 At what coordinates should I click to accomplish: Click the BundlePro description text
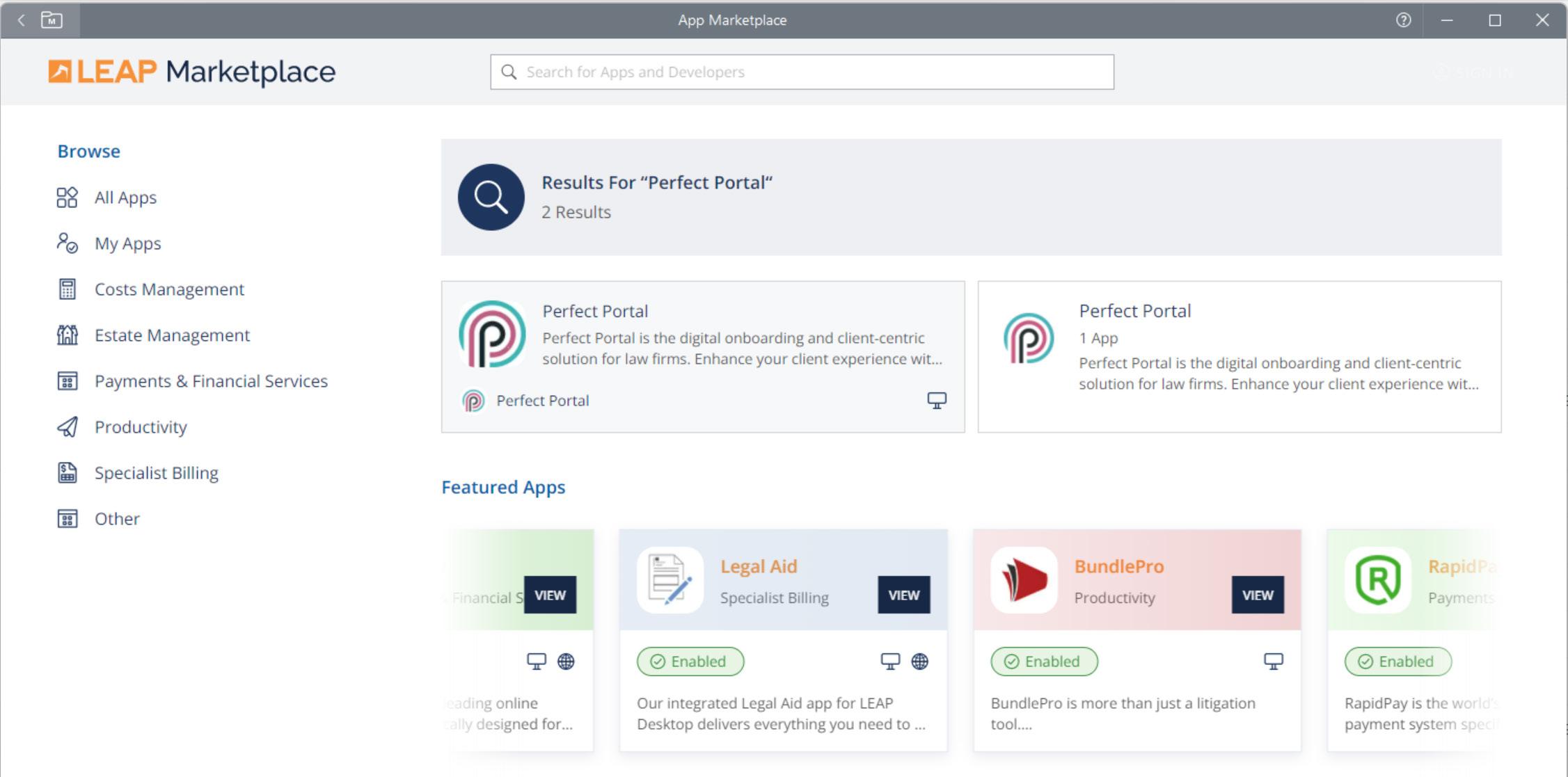click(x=1123, y=714)
